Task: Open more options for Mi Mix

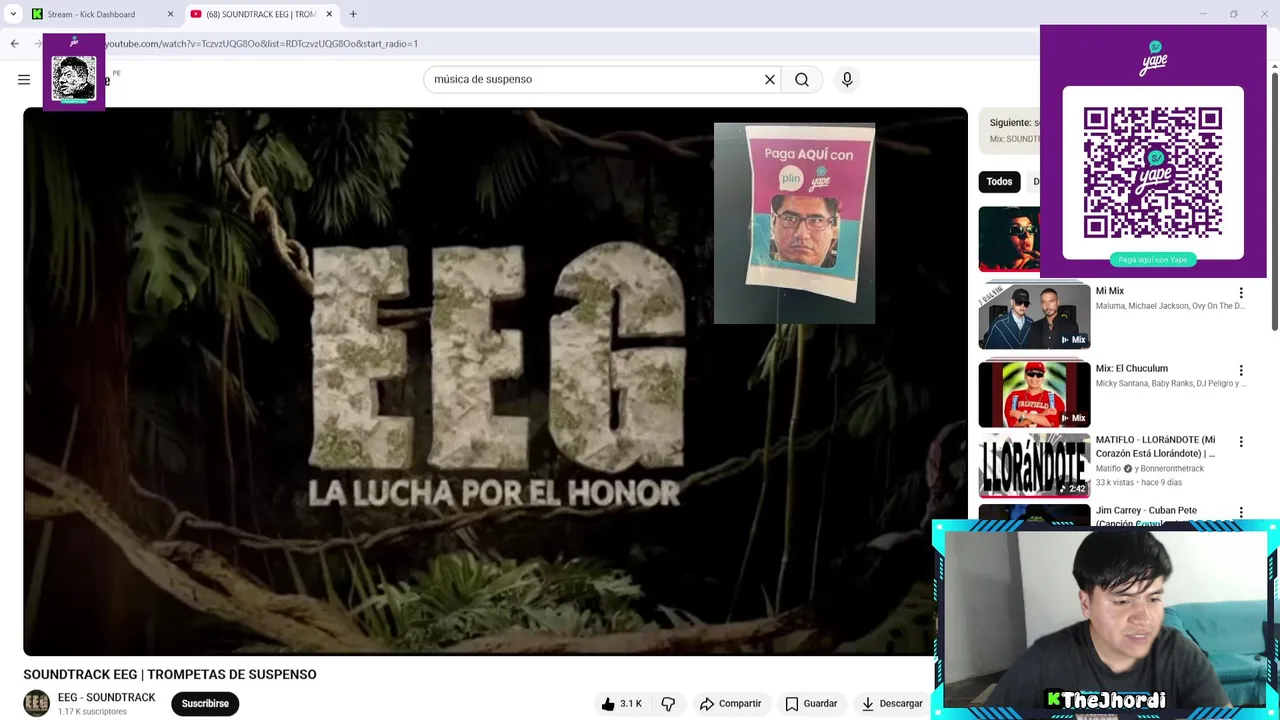Action: (x=1241, y=293)
